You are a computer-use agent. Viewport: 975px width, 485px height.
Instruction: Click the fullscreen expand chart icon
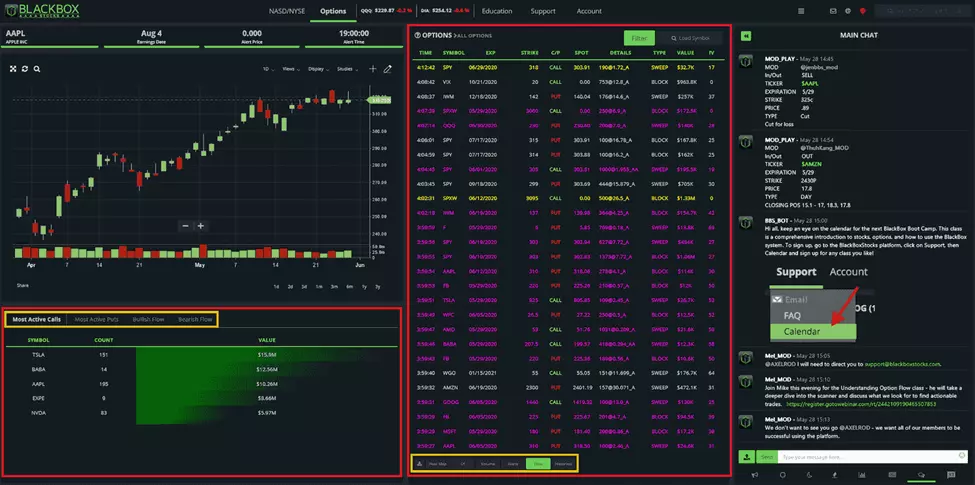coord(13,69)
